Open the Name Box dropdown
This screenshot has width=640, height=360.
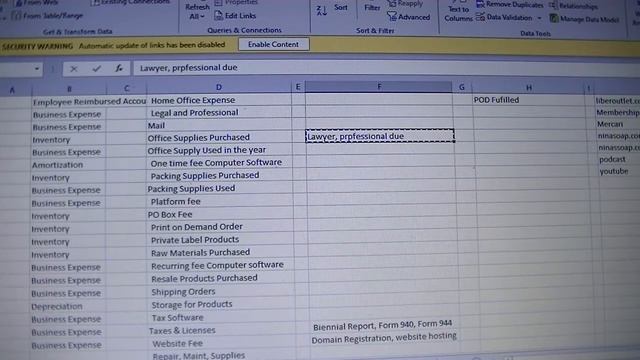click(x=37, y=69)
